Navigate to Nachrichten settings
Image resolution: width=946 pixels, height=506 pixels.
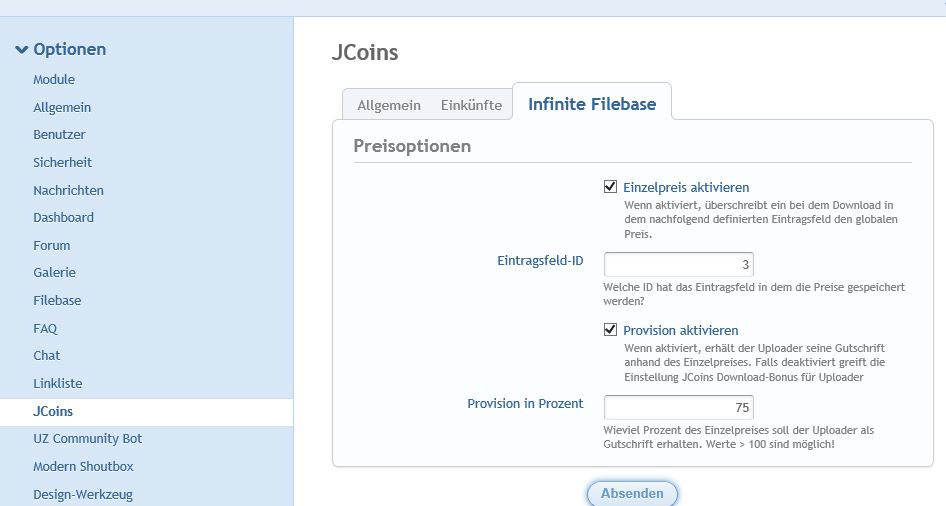(68, 190)
